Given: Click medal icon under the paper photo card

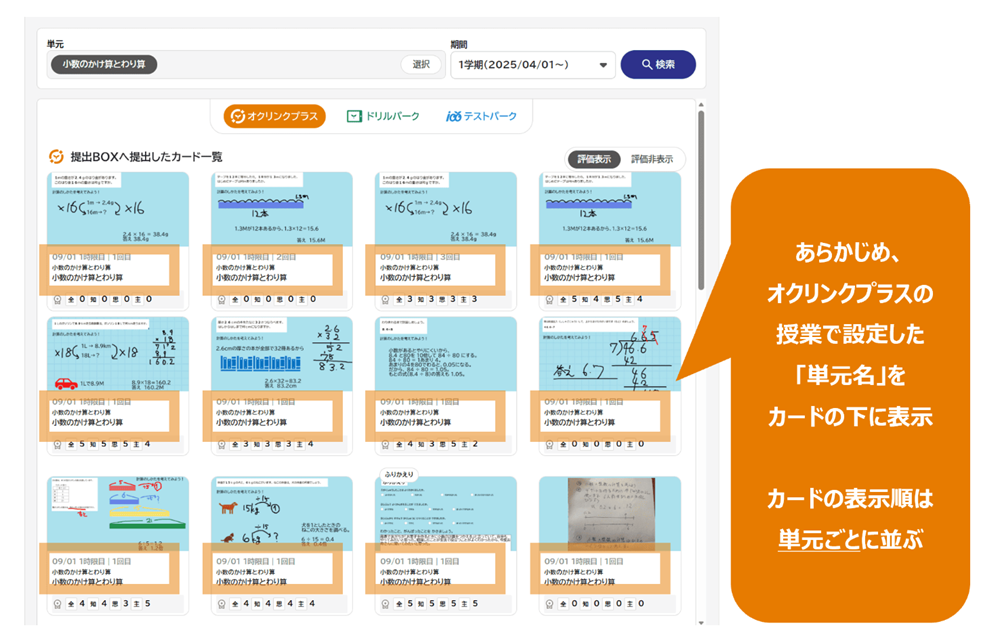Looking at the screenshot, I should click(x=549, y=603).
